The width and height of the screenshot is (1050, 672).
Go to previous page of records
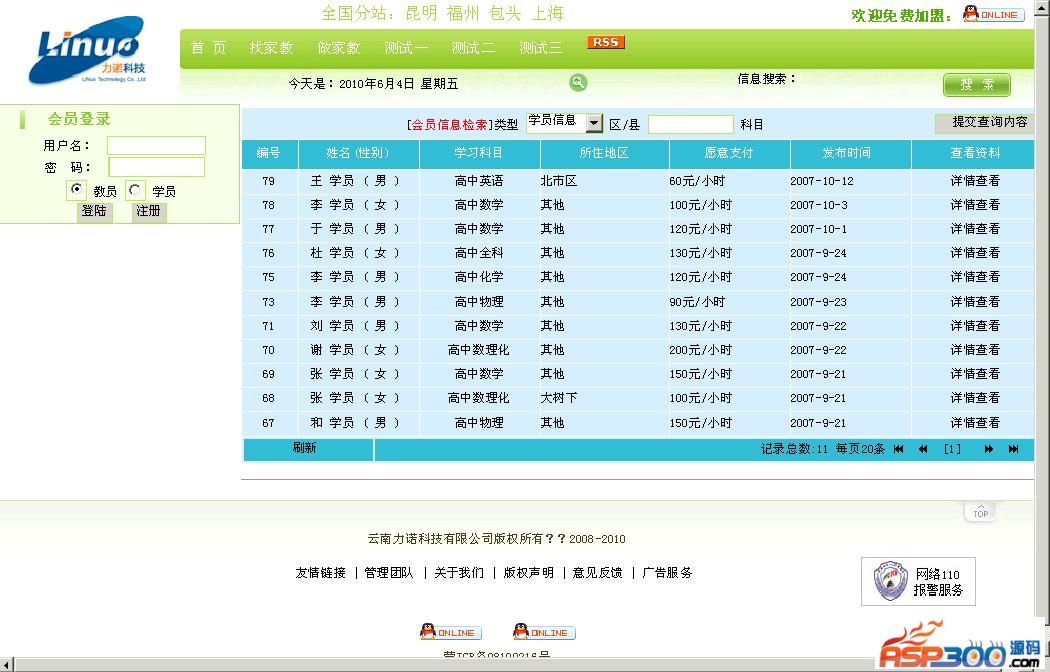click(923, 450)
